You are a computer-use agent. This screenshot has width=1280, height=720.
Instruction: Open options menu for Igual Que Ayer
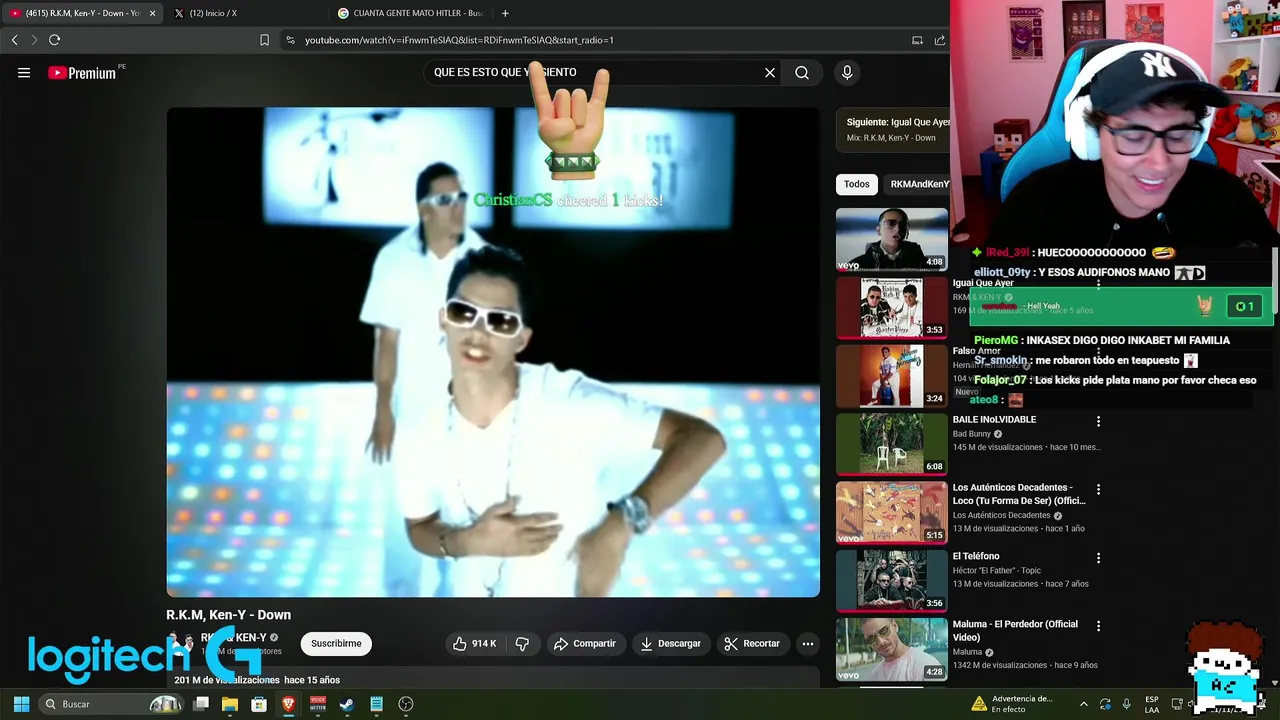[x=1098, y=285]
